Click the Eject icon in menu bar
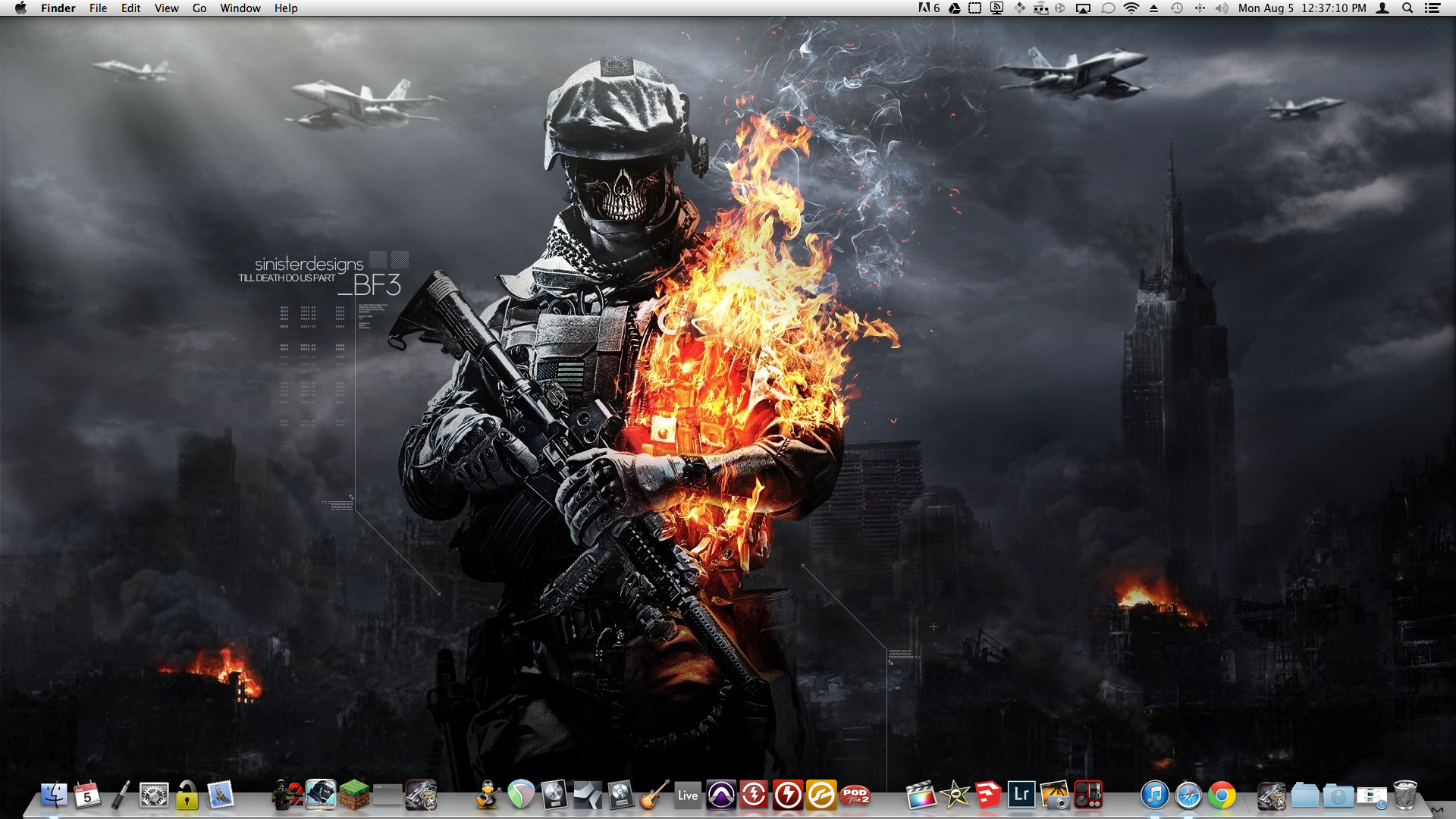Screen dimensions: 1456x819 (x=1153, y=8)
